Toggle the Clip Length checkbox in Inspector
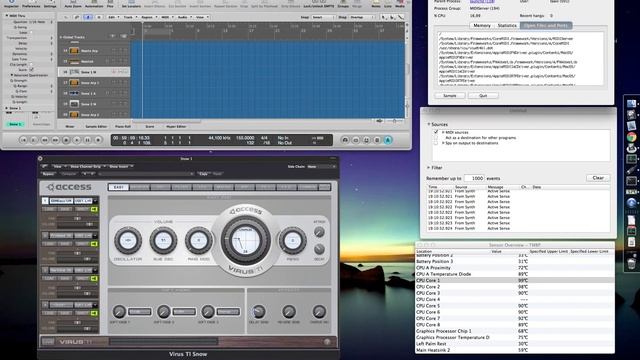This screenshot has height=360, width=640. point(31,64)
